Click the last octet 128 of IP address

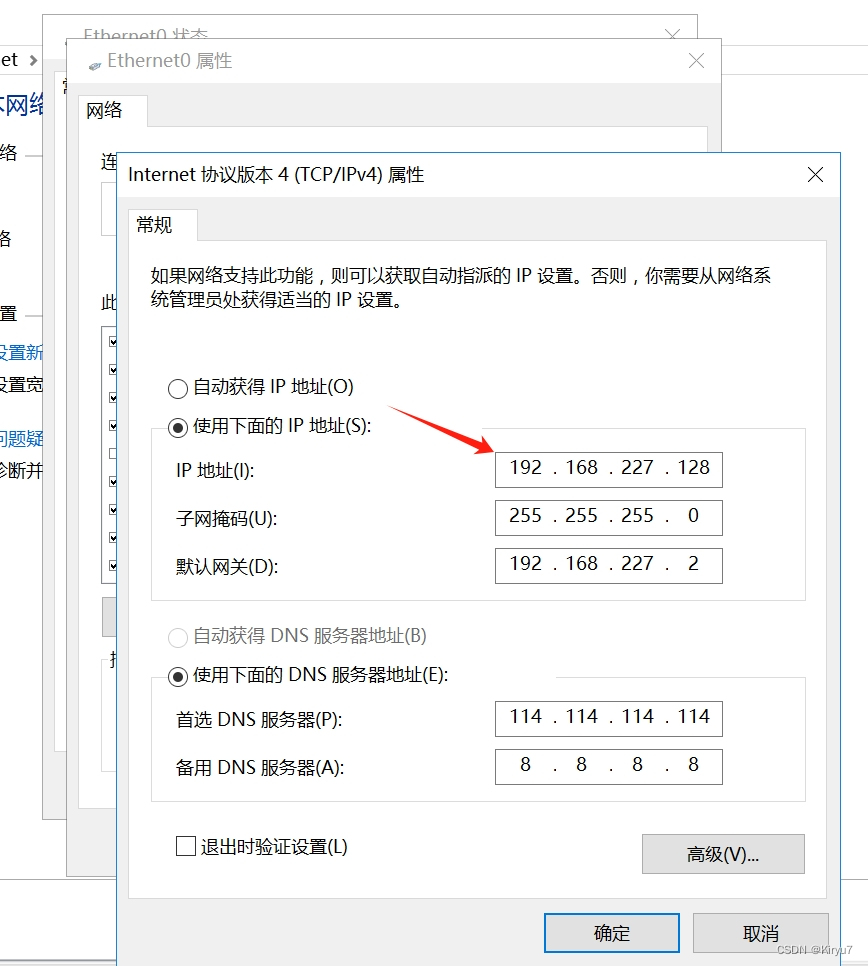[x=694, y=468]
